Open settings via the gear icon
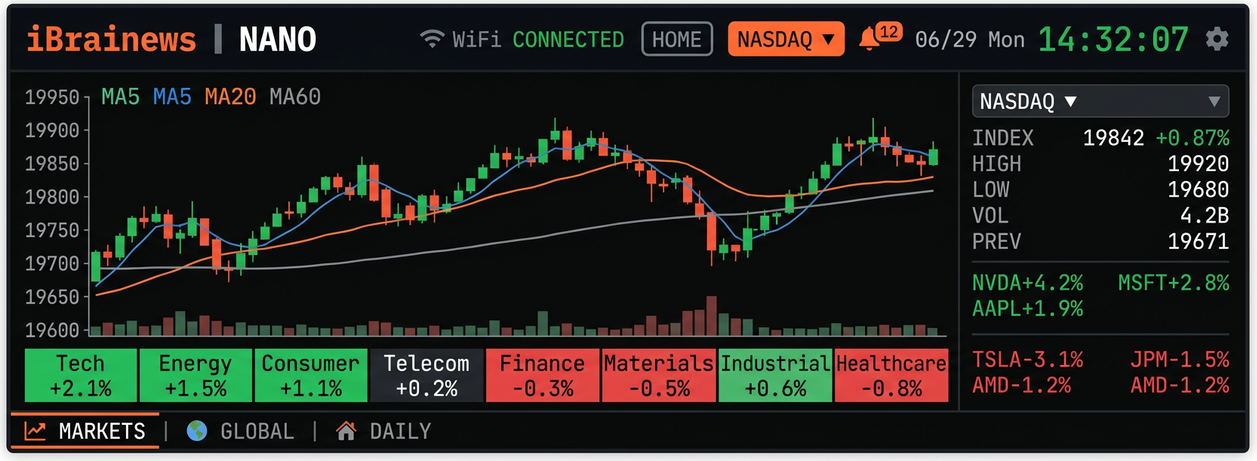This screenshot has width=1257, height=461. pos(1216,39)
